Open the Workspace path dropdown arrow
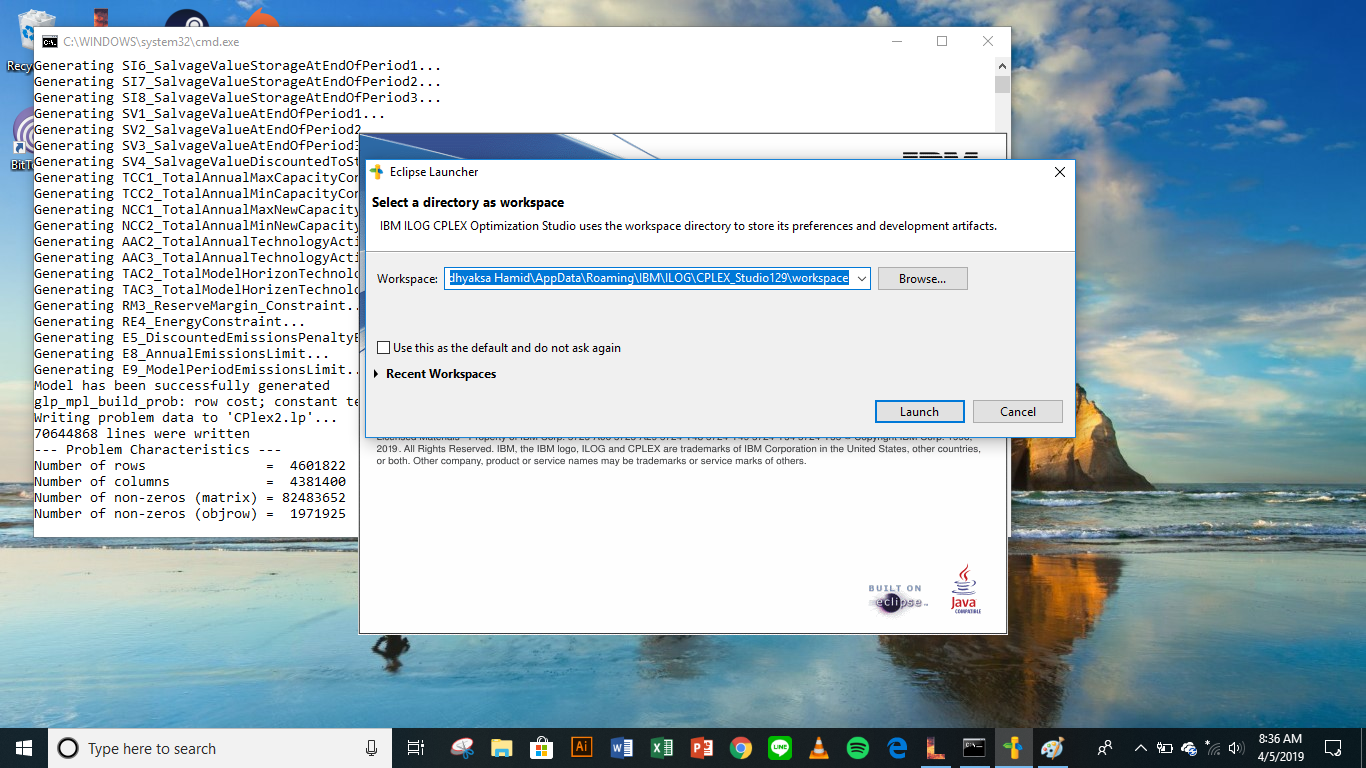 tap(862, 278)
